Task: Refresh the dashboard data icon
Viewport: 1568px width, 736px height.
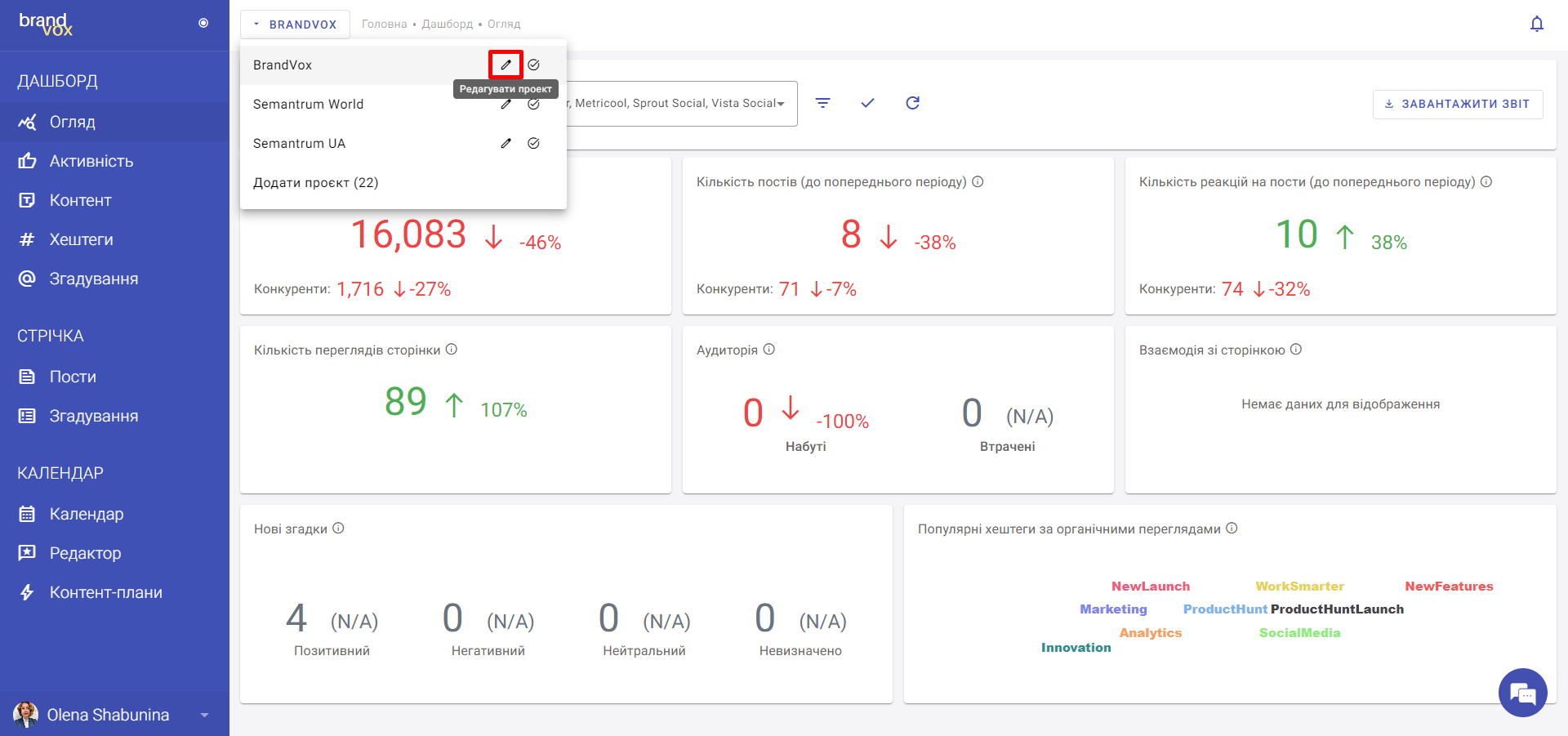Action: [x=913, y=103]
